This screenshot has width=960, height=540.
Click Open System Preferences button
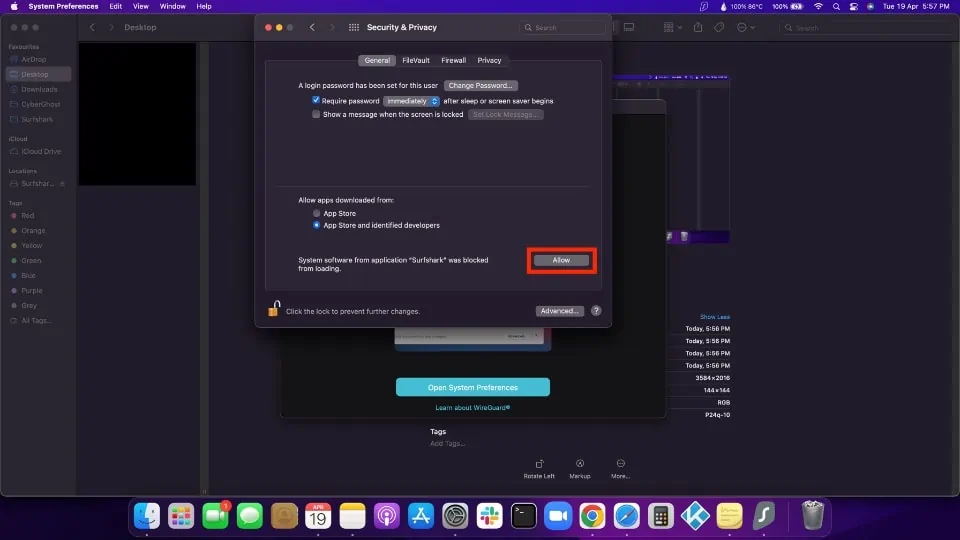[x=473, y=387]
